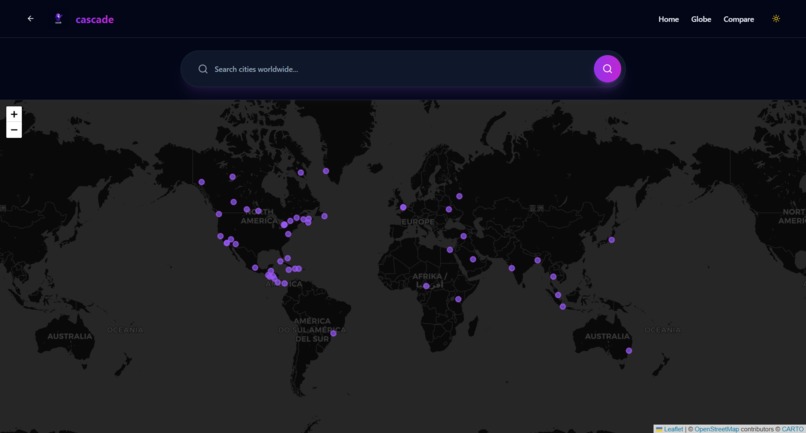This screenshot has width=806, height=433.
Task: Go to the Home page
Action: pyautogui.click(x=668, y=19)
